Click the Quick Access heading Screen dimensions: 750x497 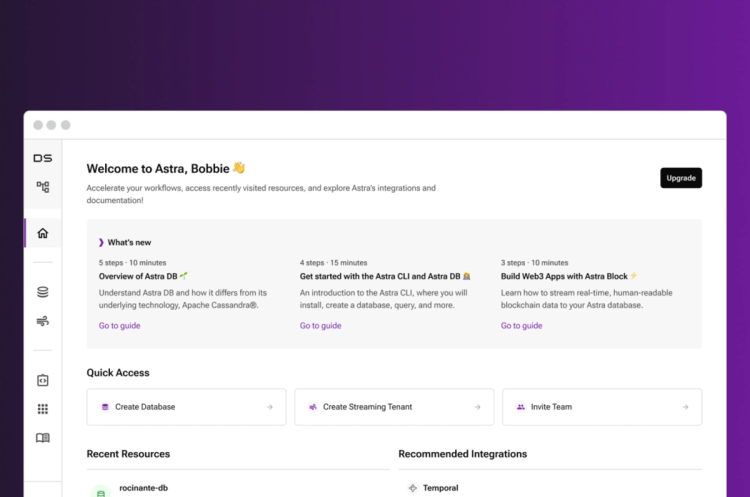click(118, 373)
